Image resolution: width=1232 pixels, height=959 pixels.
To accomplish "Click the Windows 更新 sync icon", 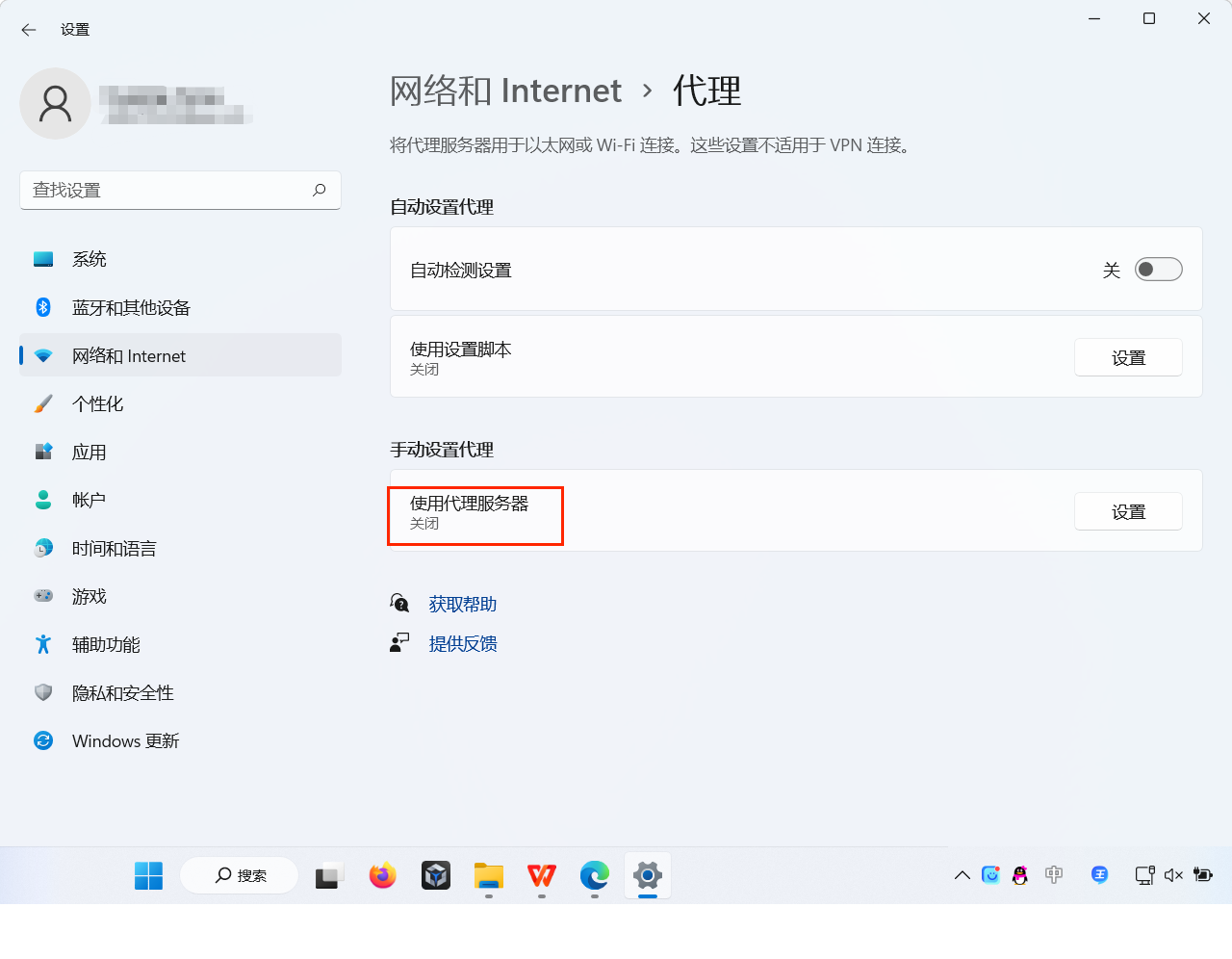I will [x=43, y=740].
